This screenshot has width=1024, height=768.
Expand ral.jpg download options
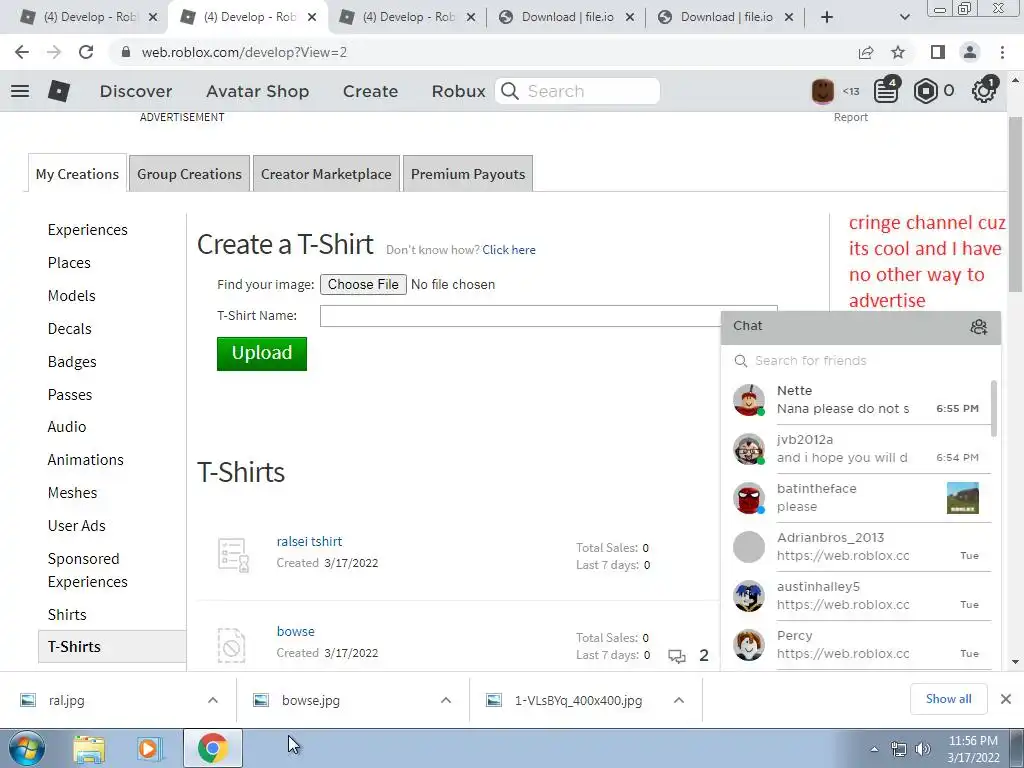(x=213, y=700)
